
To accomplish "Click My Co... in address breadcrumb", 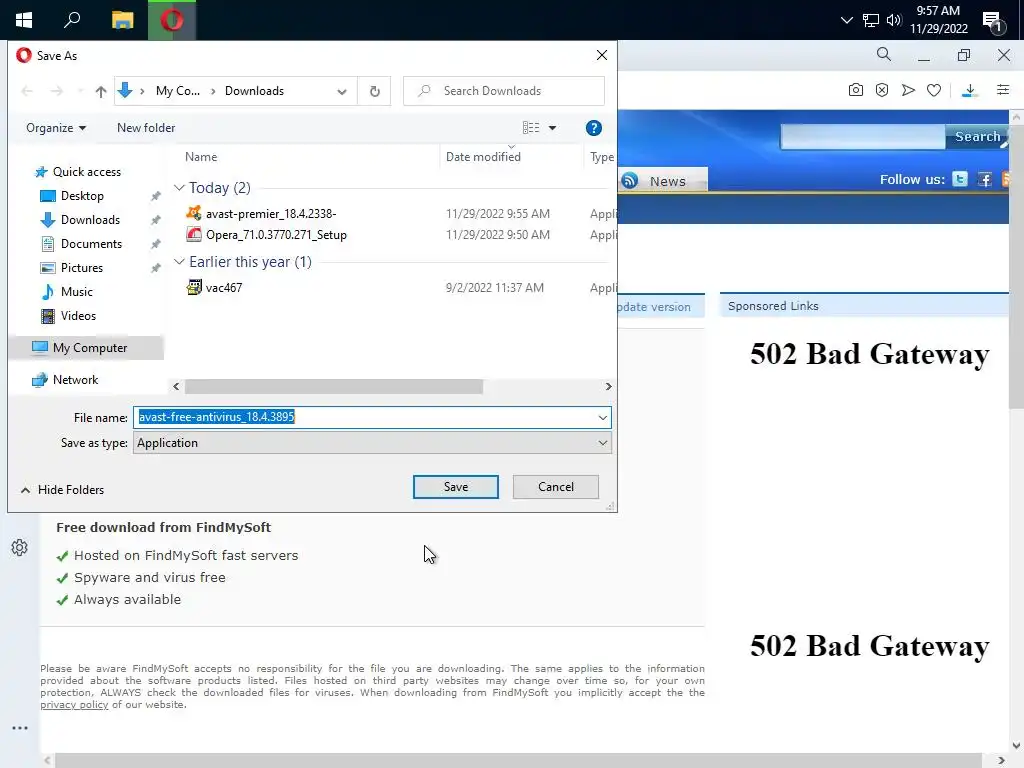I will (x=178, y=91).
